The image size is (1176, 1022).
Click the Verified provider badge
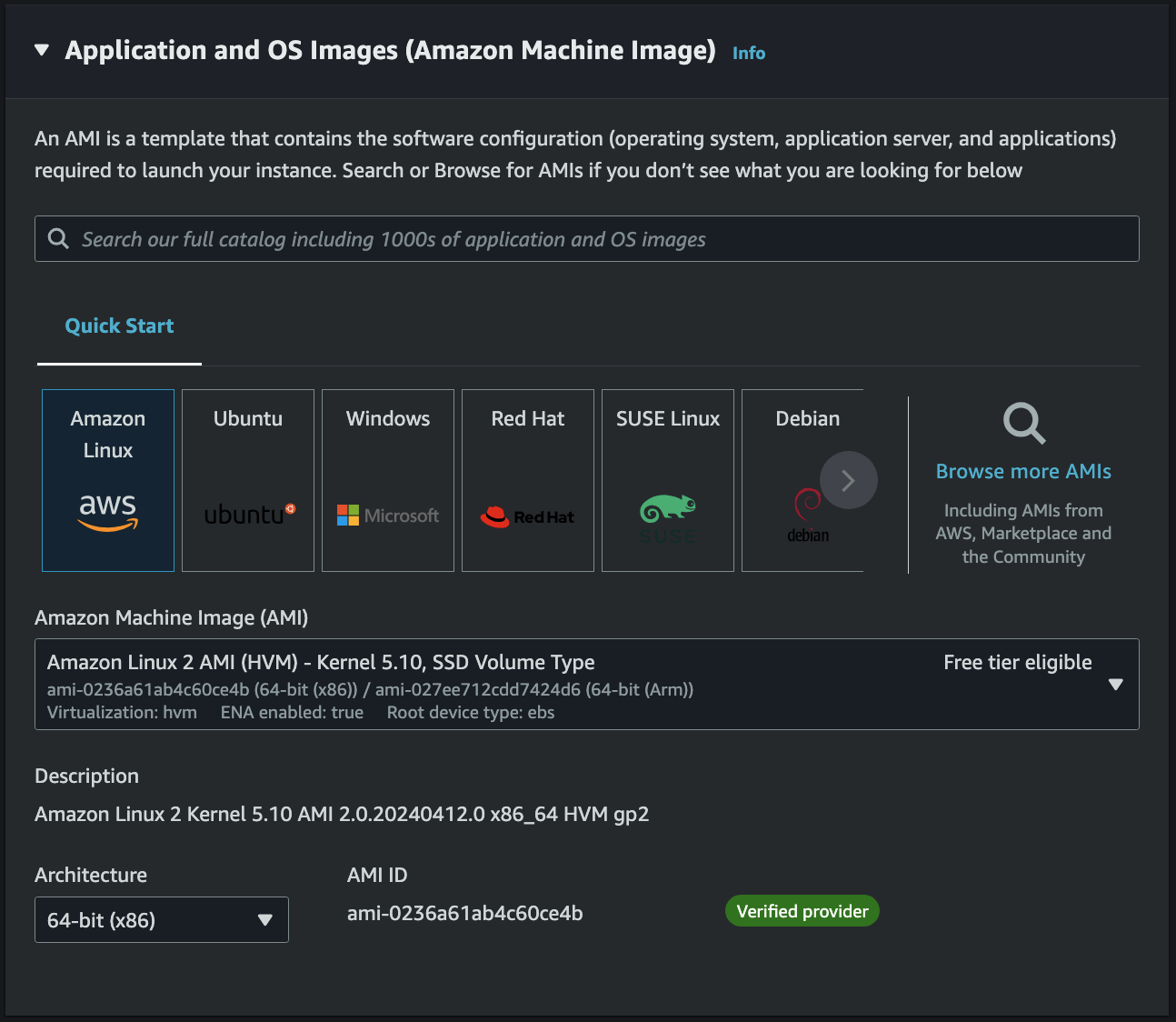[802, 911]
